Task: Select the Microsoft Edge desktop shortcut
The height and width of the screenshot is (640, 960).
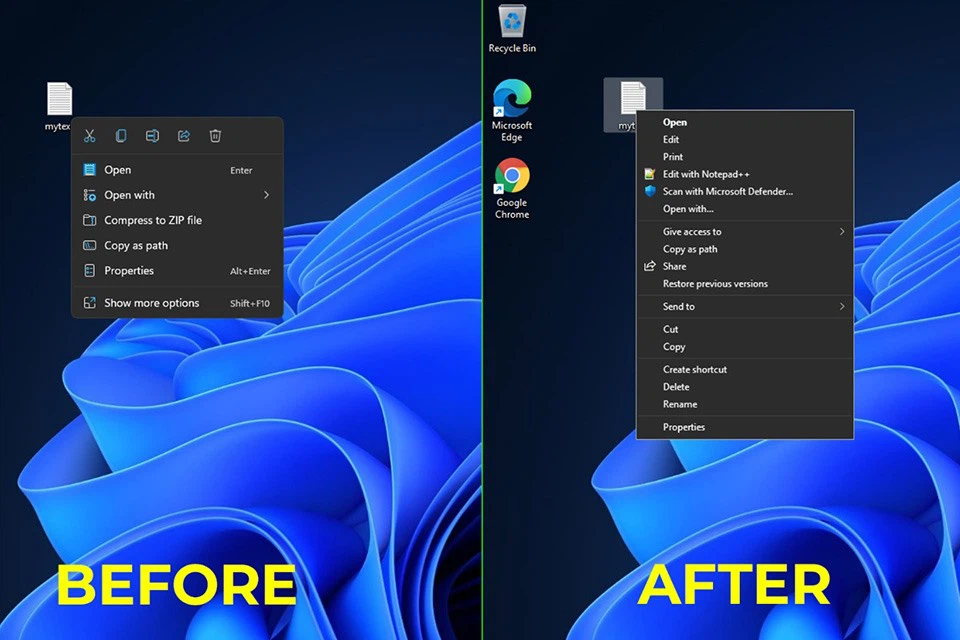Action: (x=512, y=110)
